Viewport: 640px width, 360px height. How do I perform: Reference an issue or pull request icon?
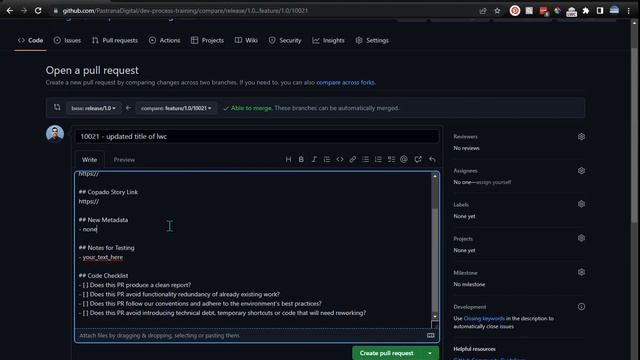pyautogui.click(x=418, y=159)
